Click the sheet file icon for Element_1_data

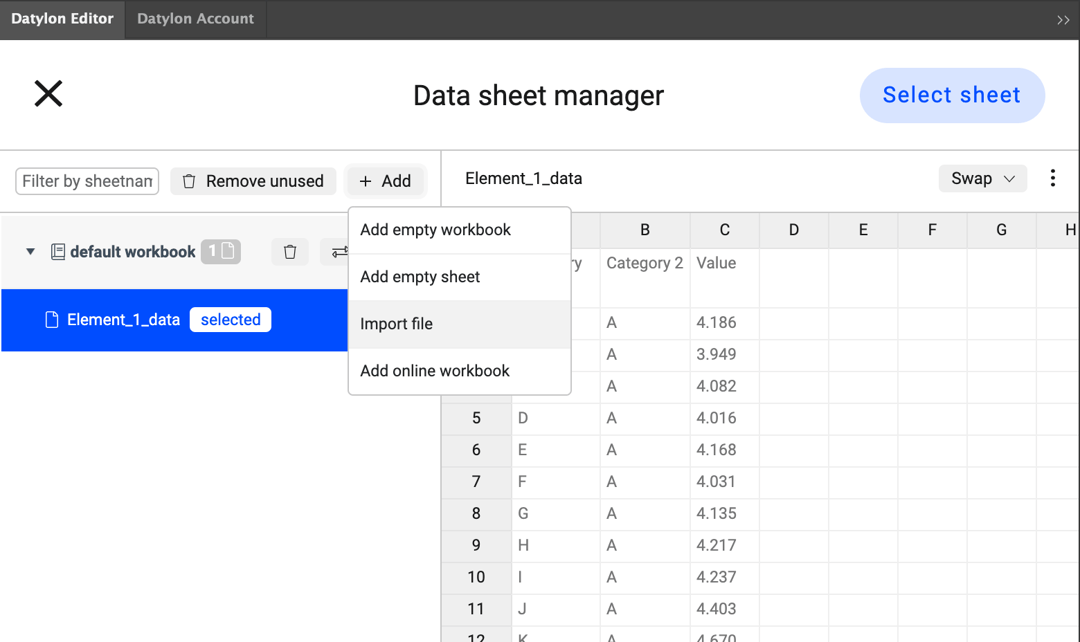click(x=52, y=320)
